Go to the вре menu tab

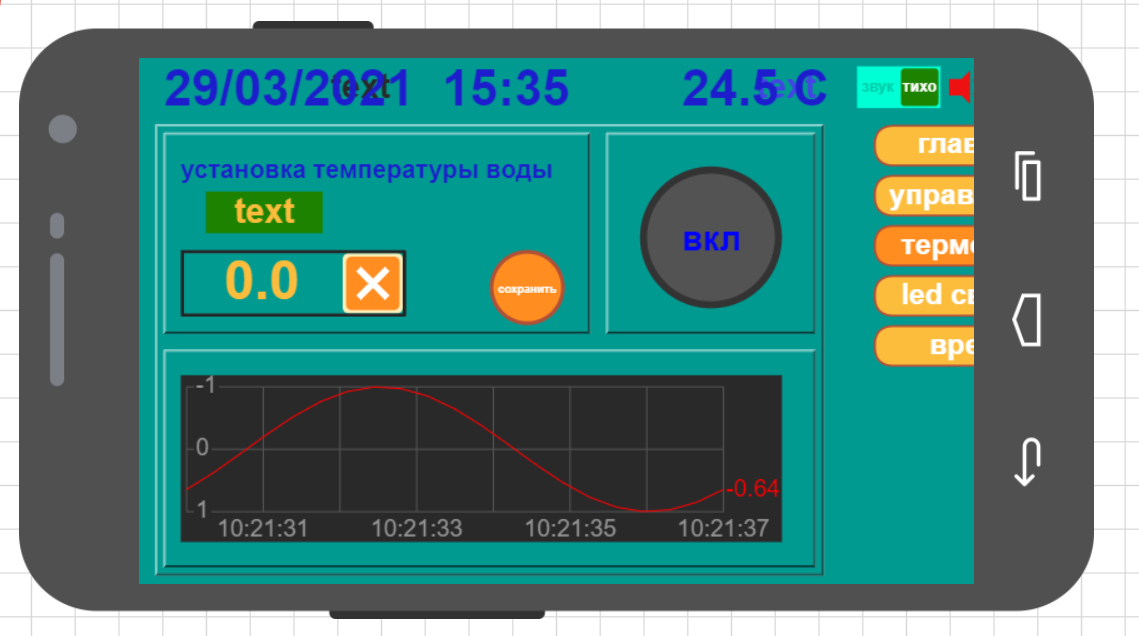point(925,346)
